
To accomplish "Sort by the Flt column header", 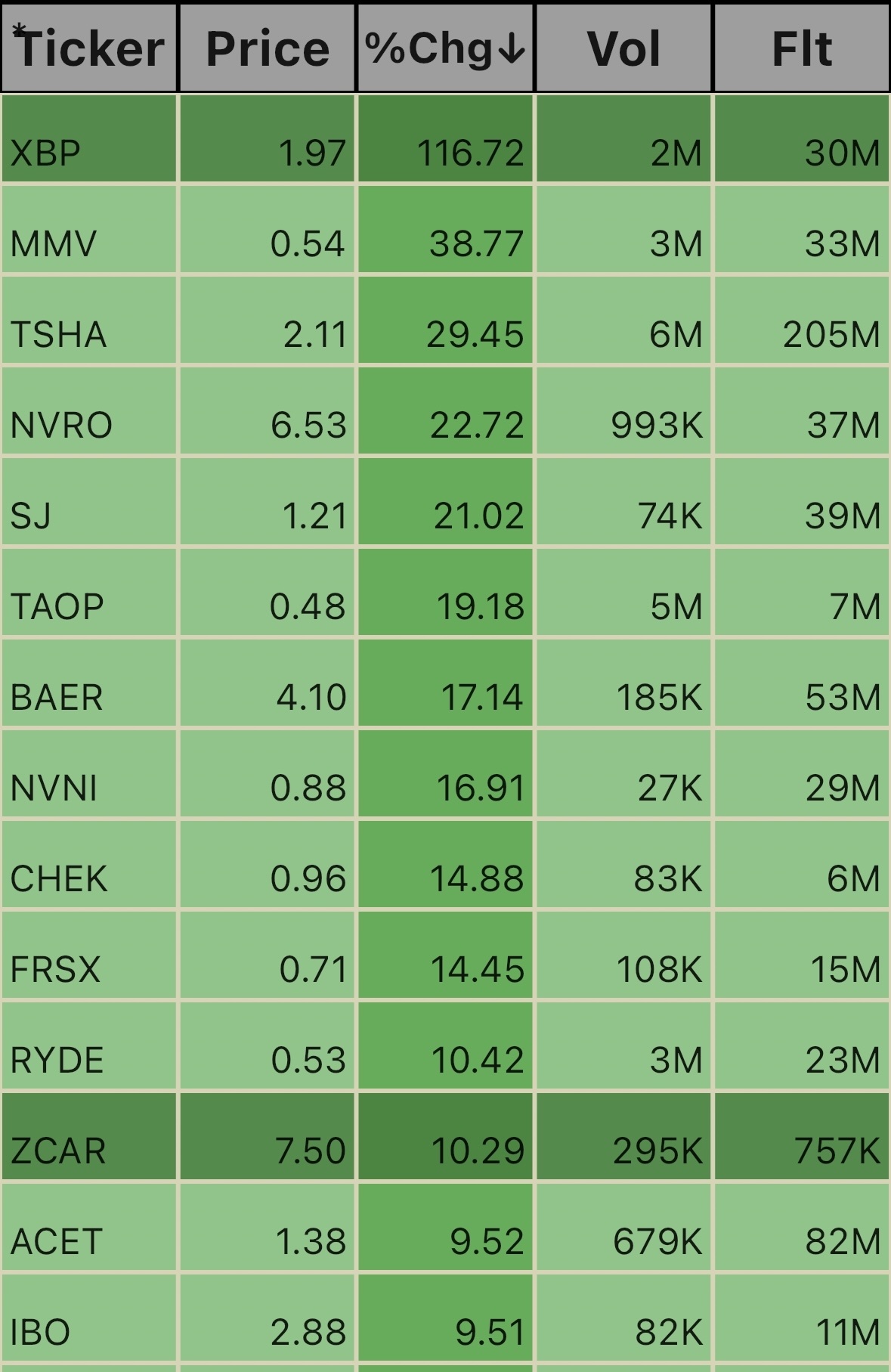I will coord(802,48).
